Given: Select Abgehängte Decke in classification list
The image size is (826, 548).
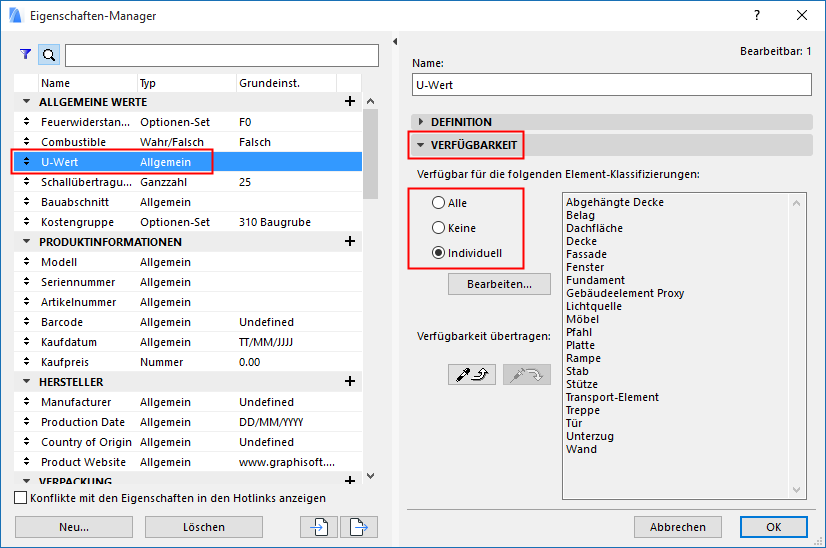Looking at the screenshot, I should [615, 202].
